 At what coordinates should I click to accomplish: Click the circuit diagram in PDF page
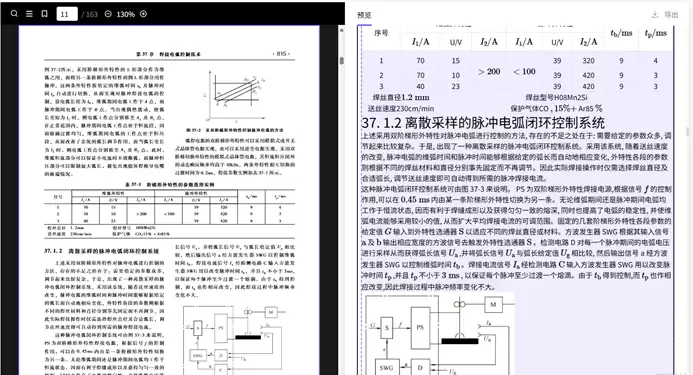pyautogui.click(x=233, y=338)
